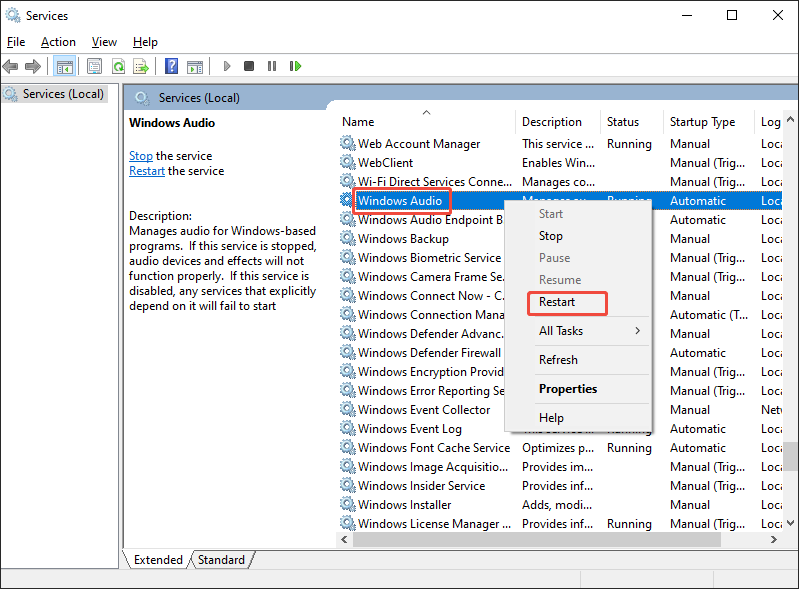Select the Windows Connect Now row
The image size is (799, 589).
click(x=560, y=296)
